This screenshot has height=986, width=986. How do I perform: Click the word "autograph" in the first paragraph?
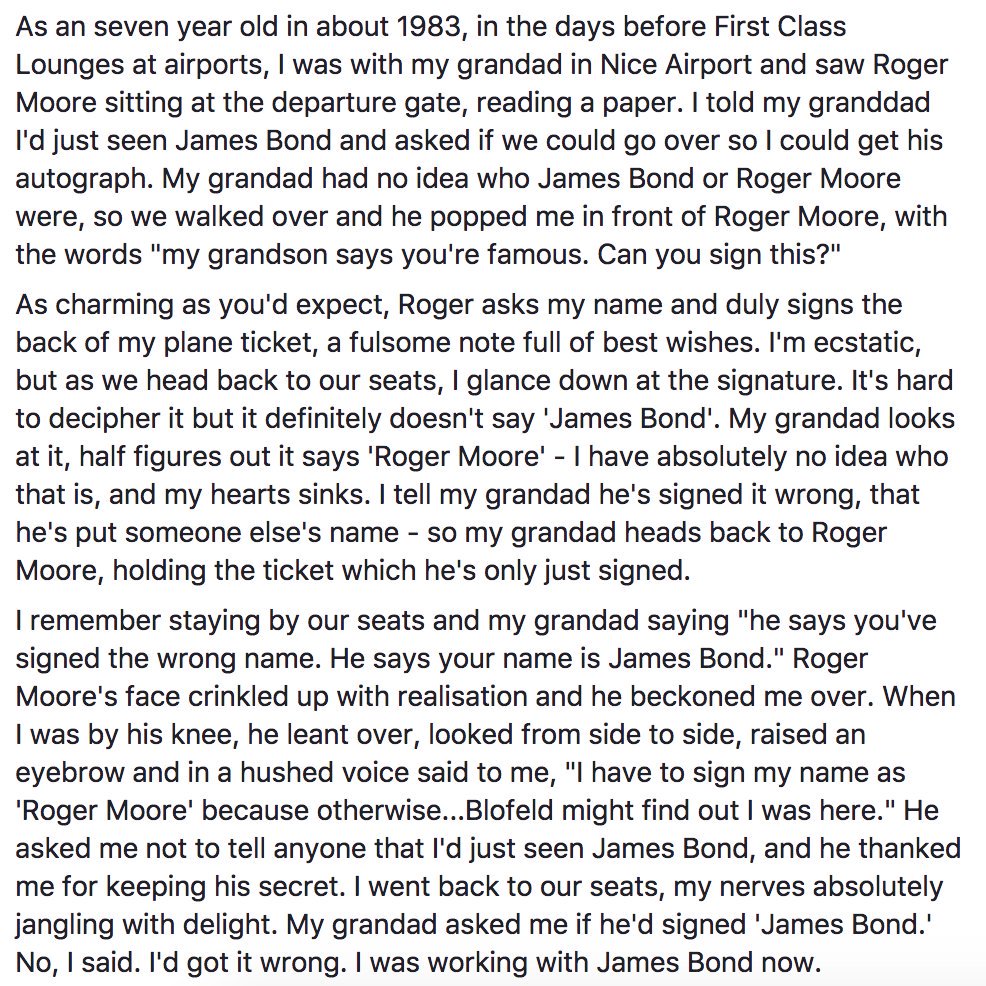(x=83, y=179)
